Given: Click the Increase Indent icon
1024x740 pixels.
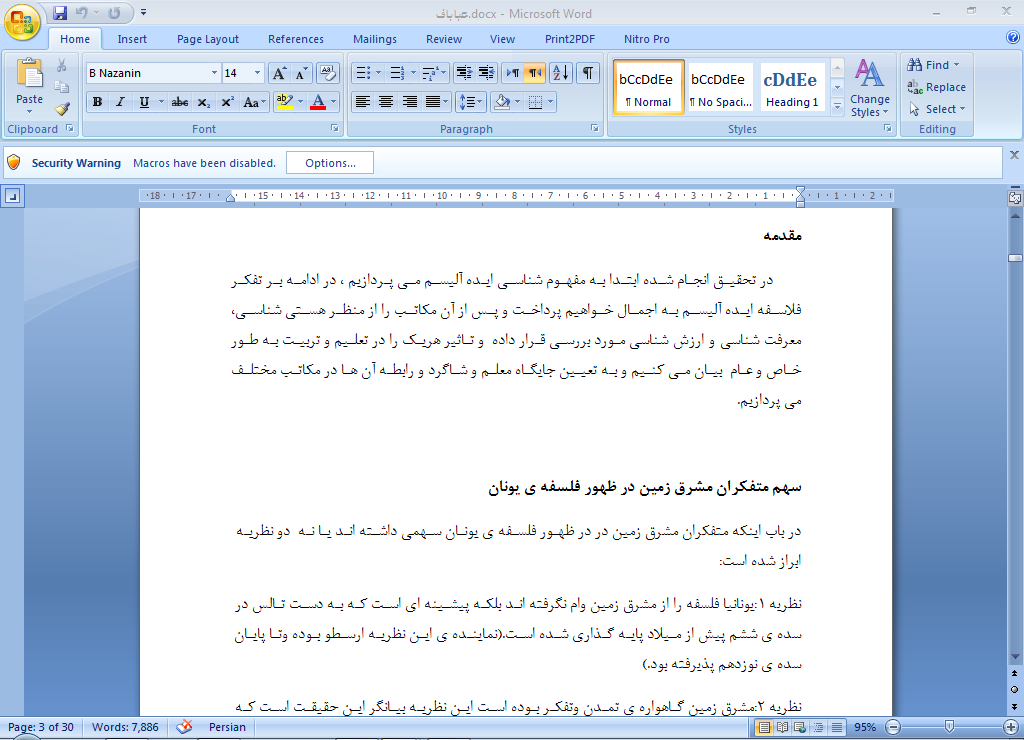Looking at the screenshot, I should tap(487, 73).
